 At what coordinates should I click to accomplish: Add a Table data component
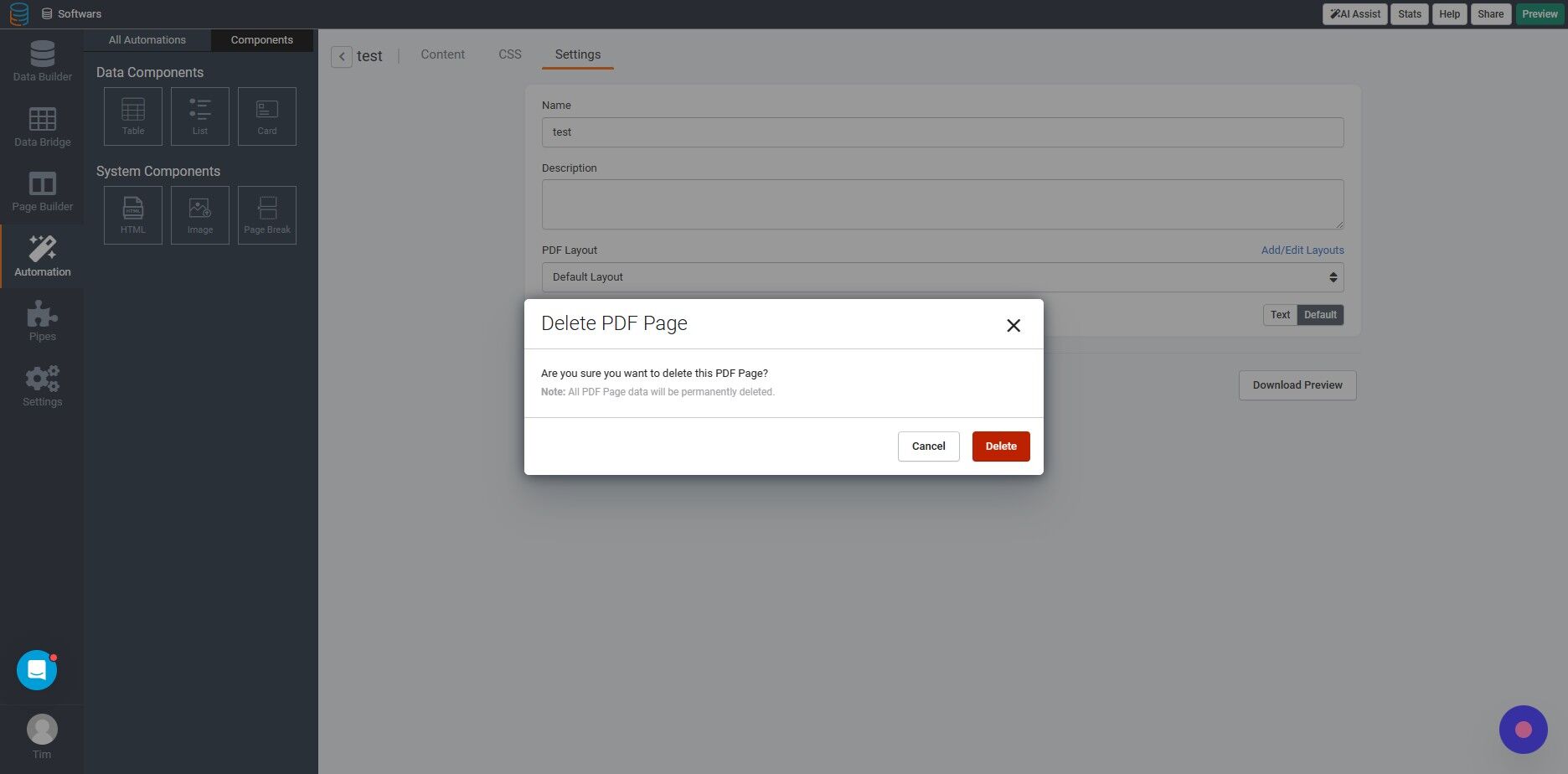point(132,116)
